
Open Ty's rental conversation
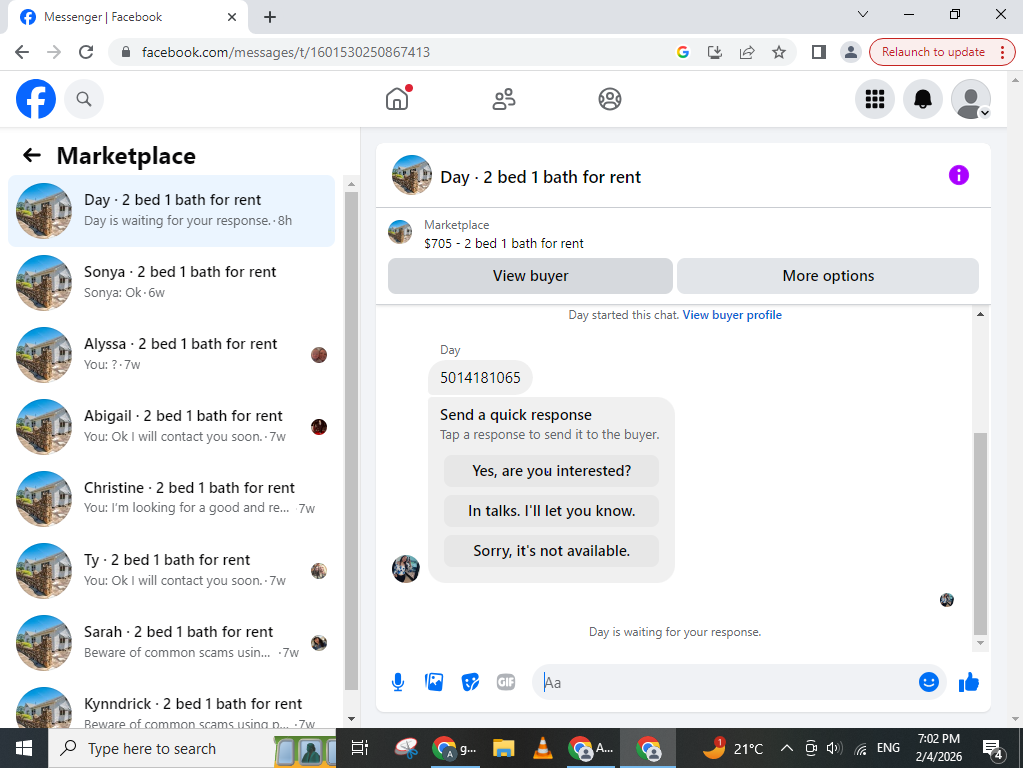[172, 570]
